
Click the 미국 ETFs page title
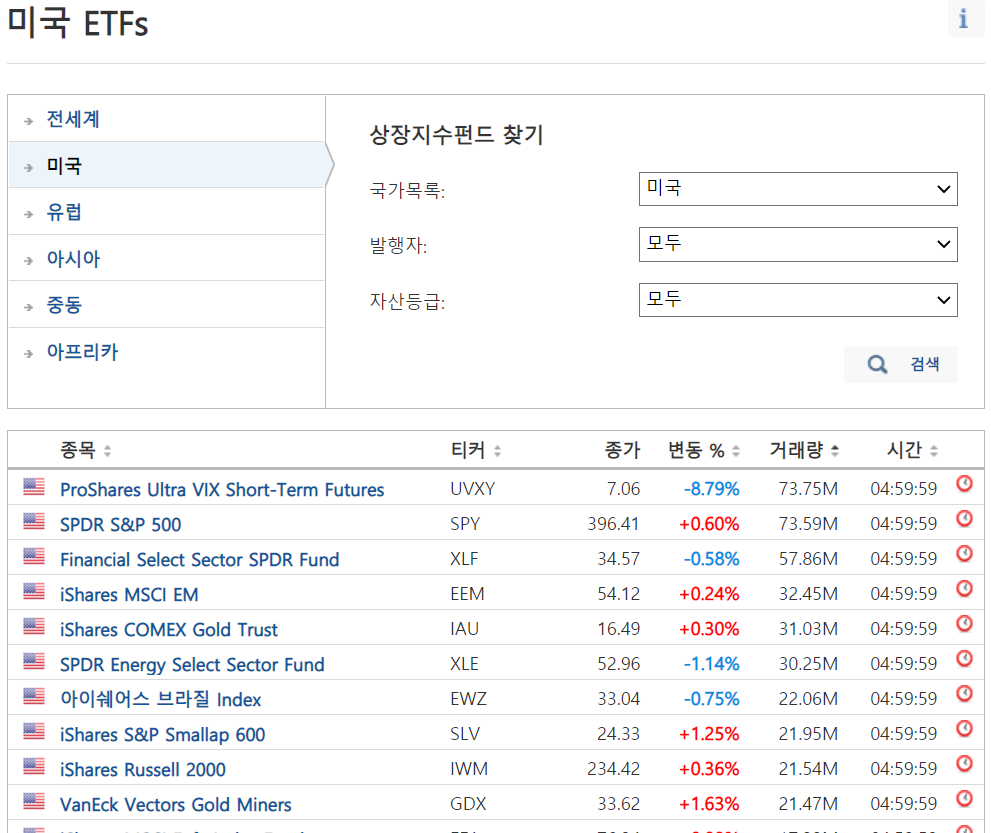(x=78, y=23)
